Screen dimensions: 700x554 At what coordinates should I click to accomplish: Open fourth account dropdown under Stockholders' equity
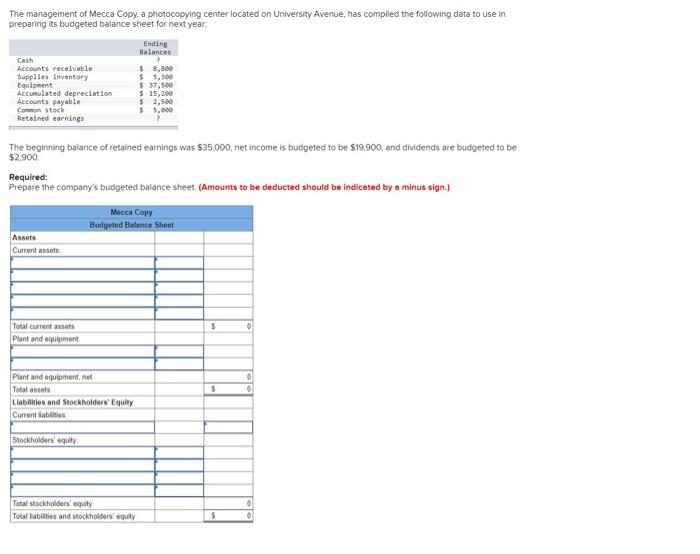click(x=83, y=491)
